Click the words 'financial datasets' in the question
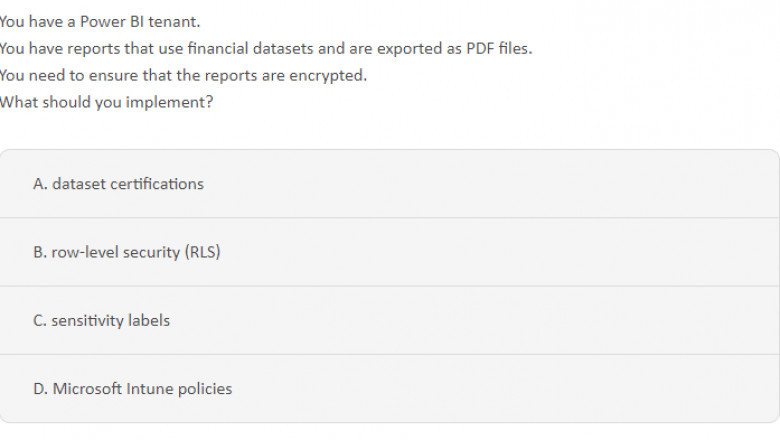 231,48
